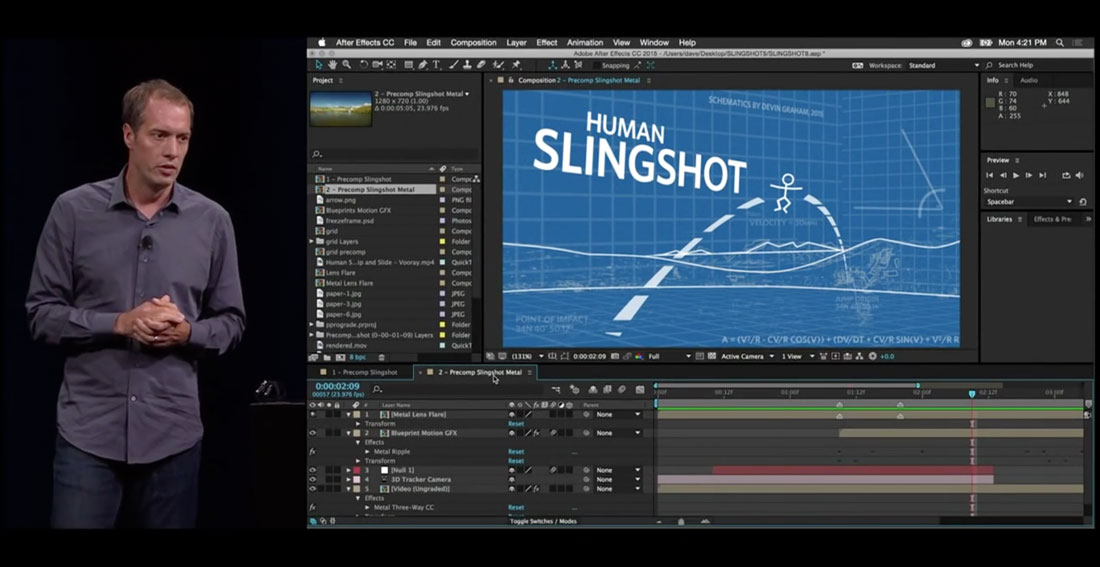
Task: Click the Composition Mini-Flowchart icon
Action: (x=556, y=389)
